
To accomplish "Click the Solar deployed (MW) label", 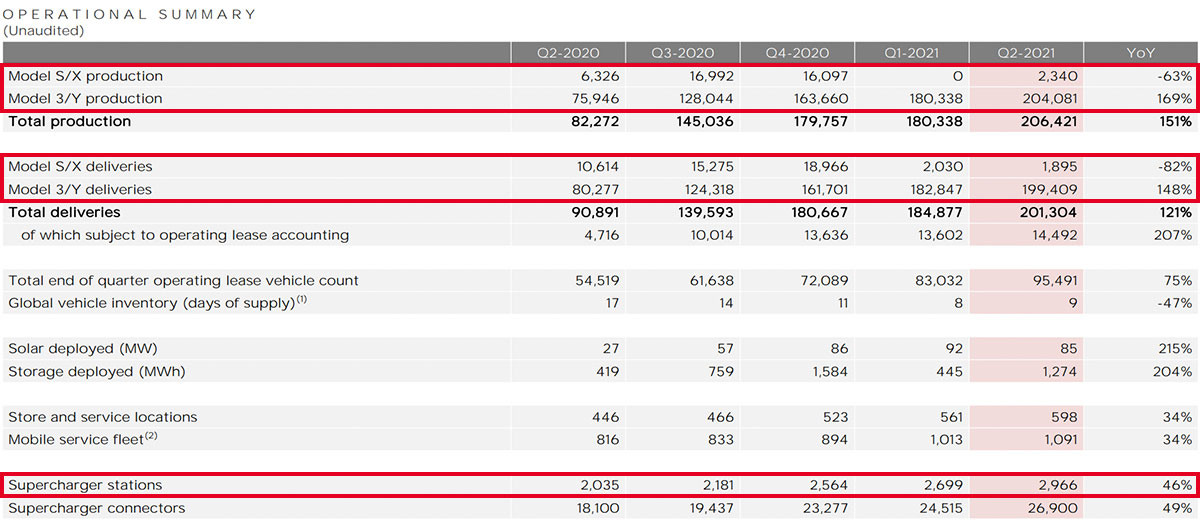I will (x=83, y=349).
